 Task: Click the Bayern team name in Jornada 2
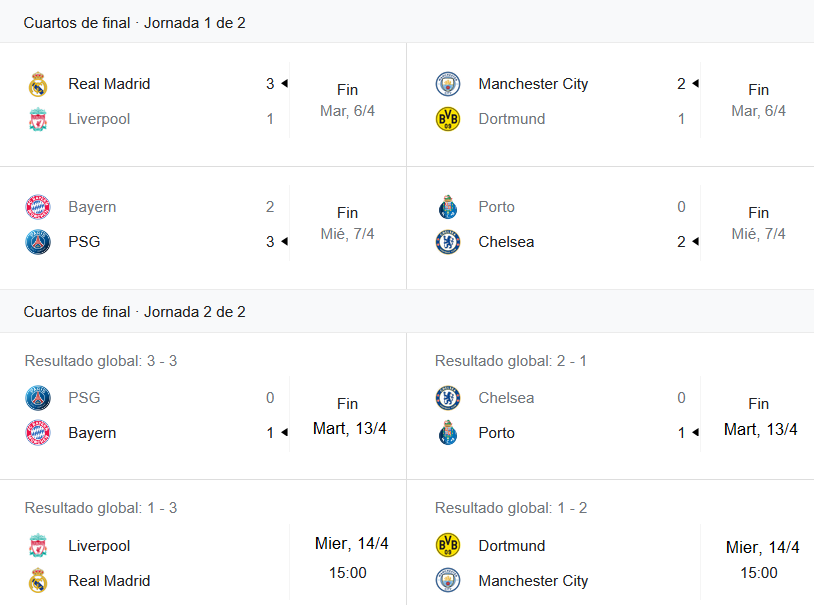click(x=92, y=433)
